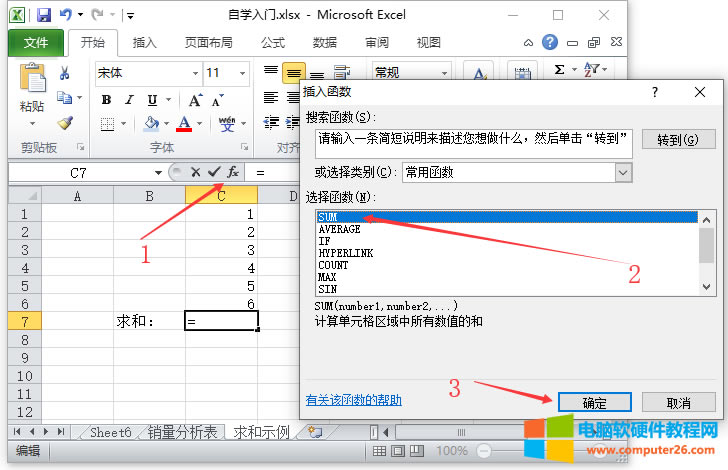Click the Select All corner cell

[25, 196]
